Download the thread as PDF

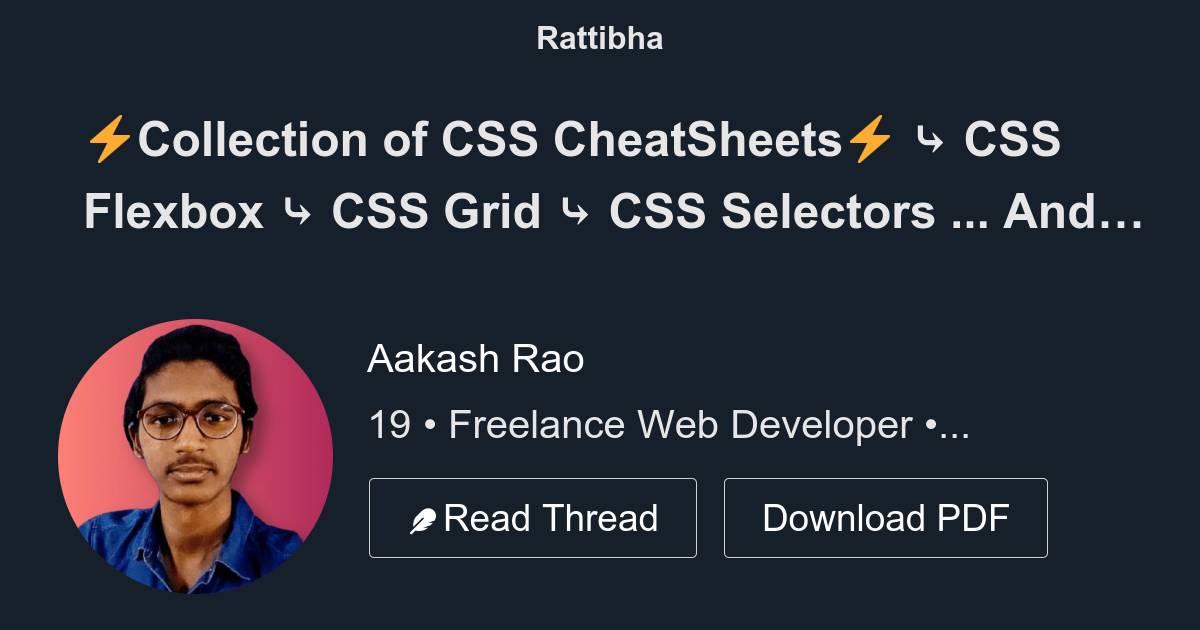885,517
